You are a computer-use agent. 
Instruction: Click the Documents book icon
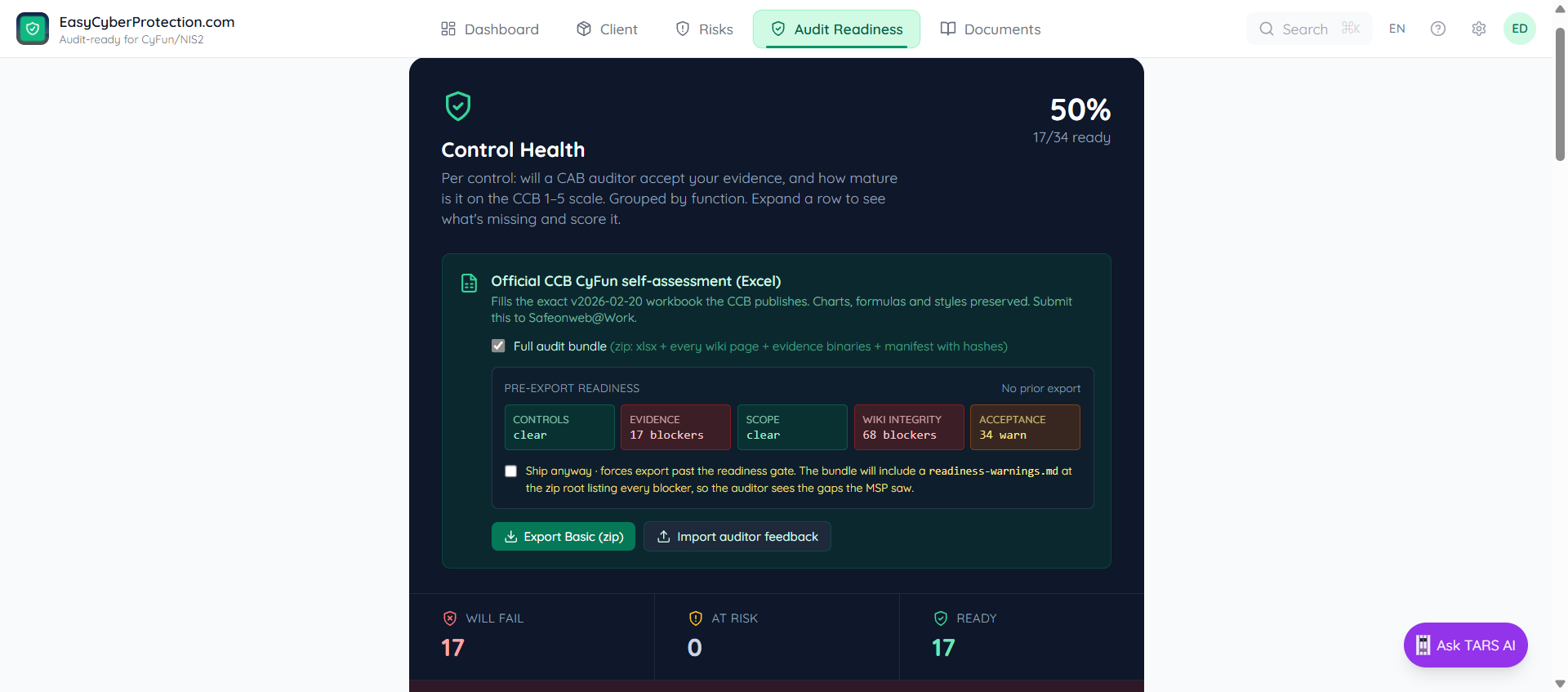[x=948, y=29]
